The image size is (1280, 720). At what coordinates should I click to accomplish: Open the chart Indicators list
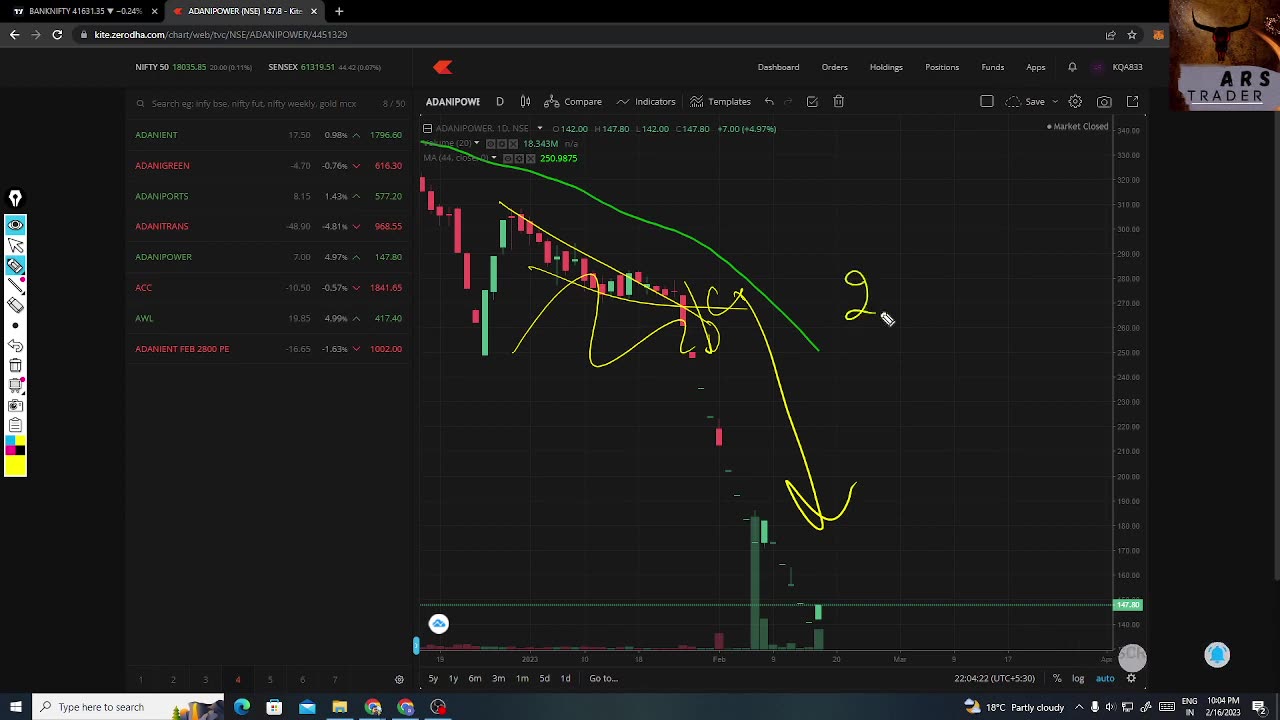[x=646, y=101]
